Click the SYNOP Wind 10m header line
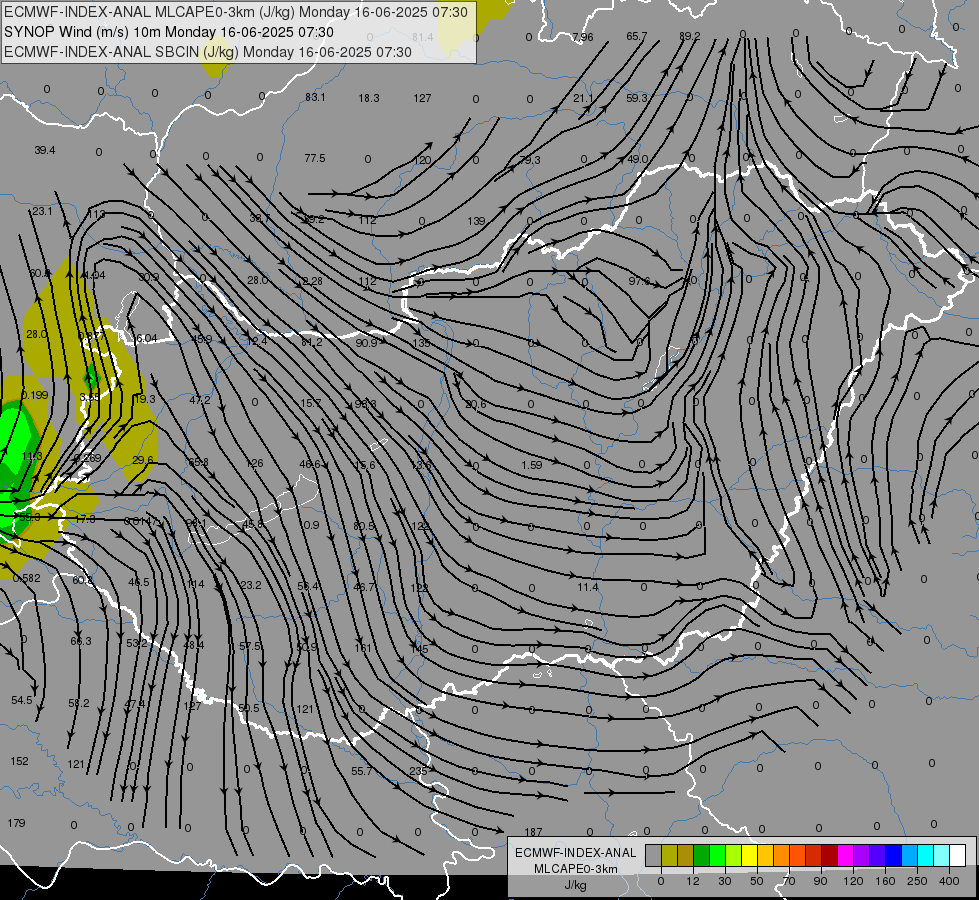Viewport: 979px width, 900px height. (x=169, y=32)
